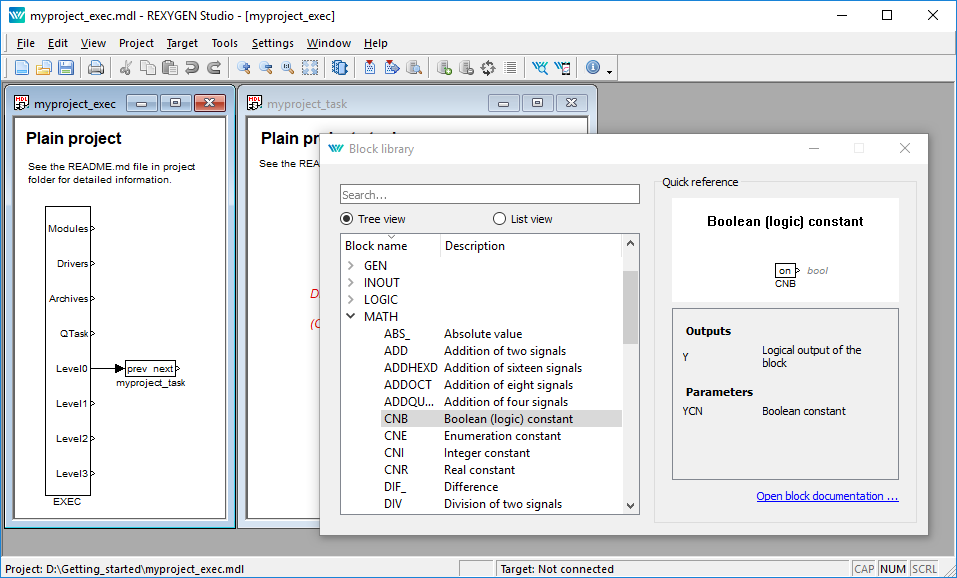
Task: Save project using the floppy disk icon
Action: (x=66, y=68)
